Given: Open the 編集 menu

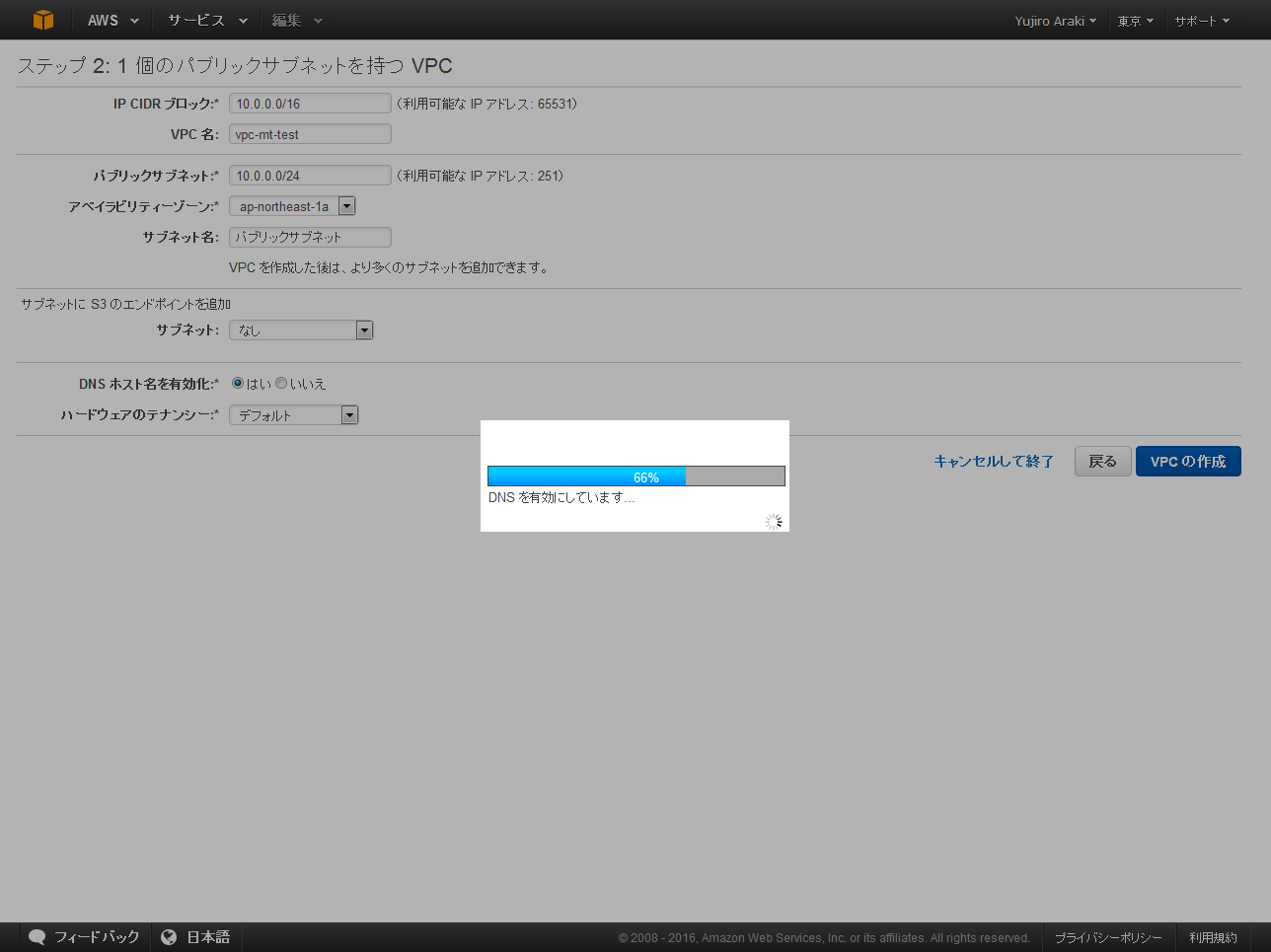Looking at the screenshot, I should click(297, 20).
